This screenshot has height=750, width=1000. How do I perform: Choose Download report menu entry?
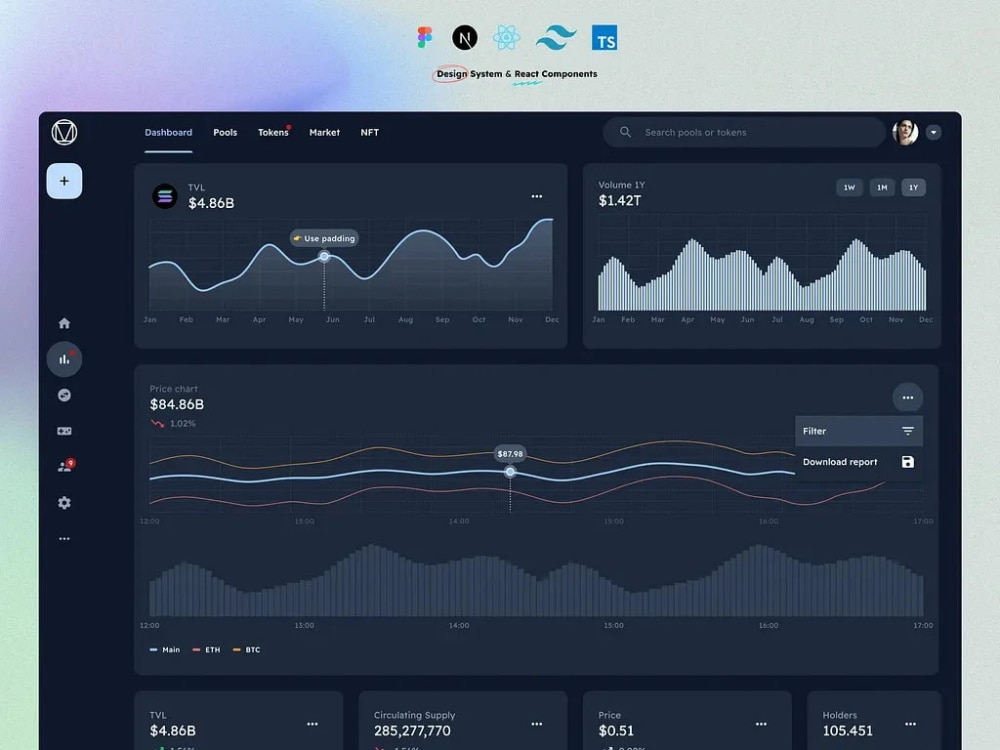[859, 462]
